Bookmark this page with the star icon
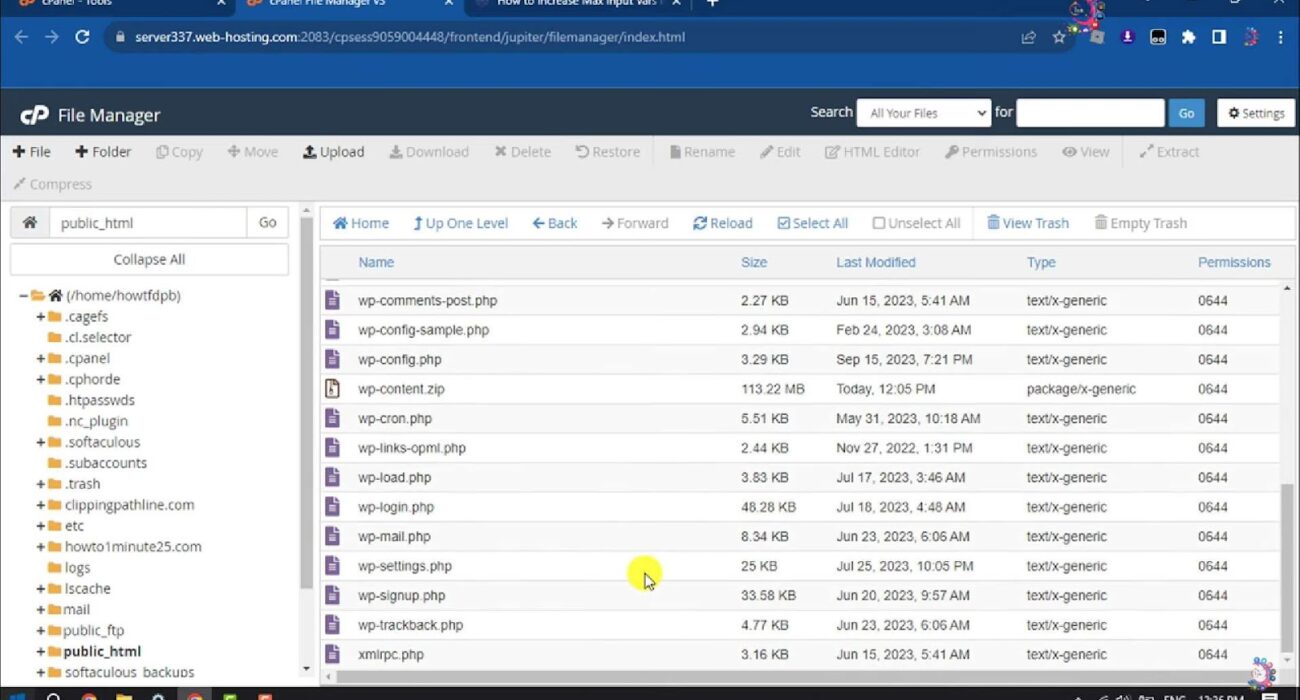 1059,37
